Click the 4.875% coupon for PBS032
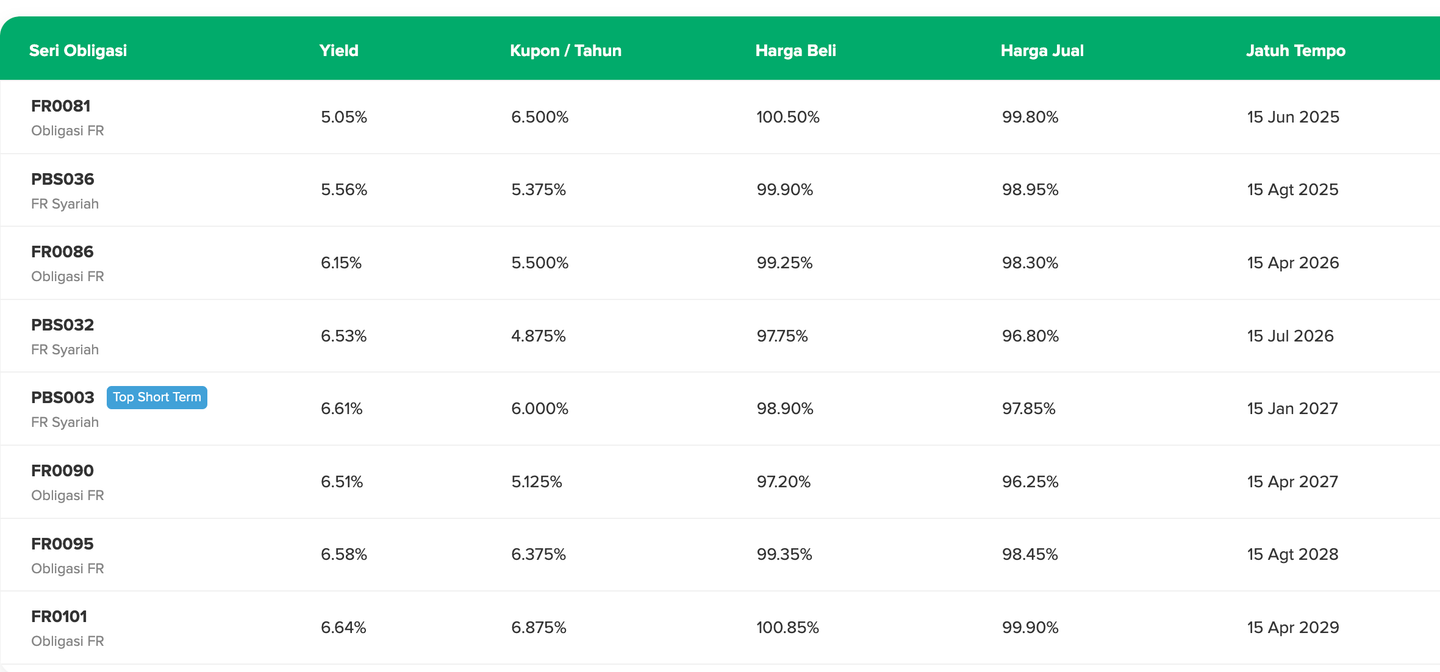 [x=538, y=336]
